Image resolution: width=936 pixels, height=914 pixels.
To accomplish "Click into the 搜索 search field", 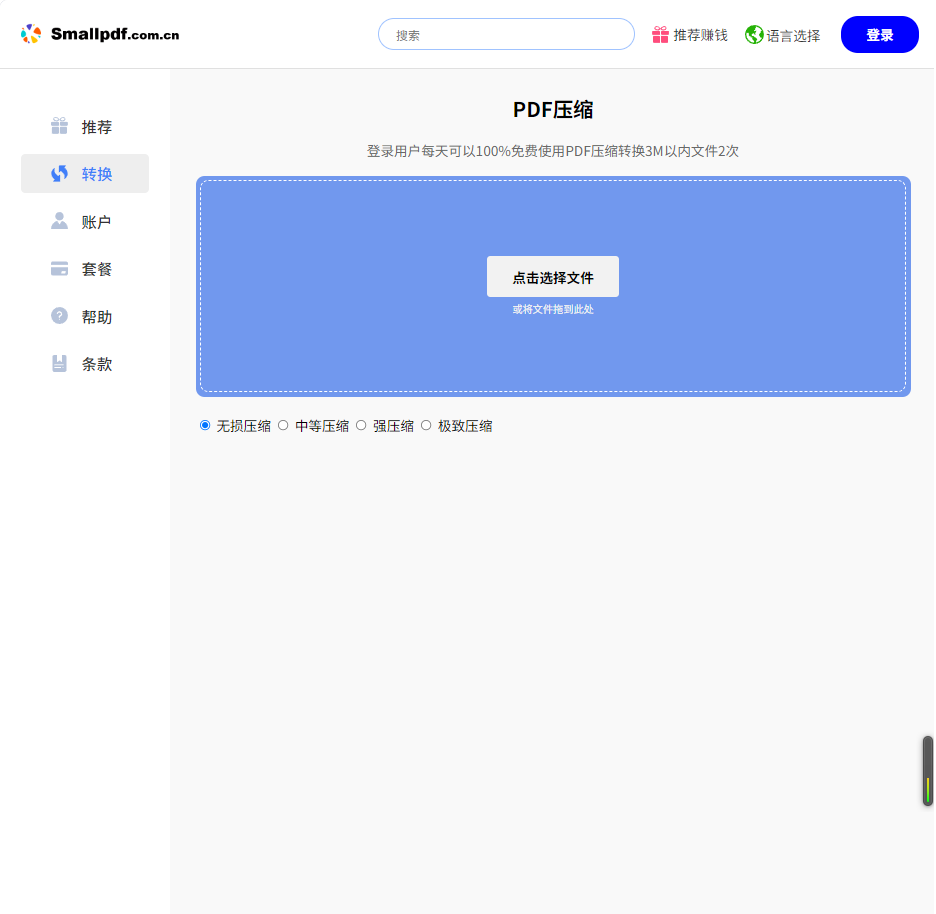I will (506, 35).
